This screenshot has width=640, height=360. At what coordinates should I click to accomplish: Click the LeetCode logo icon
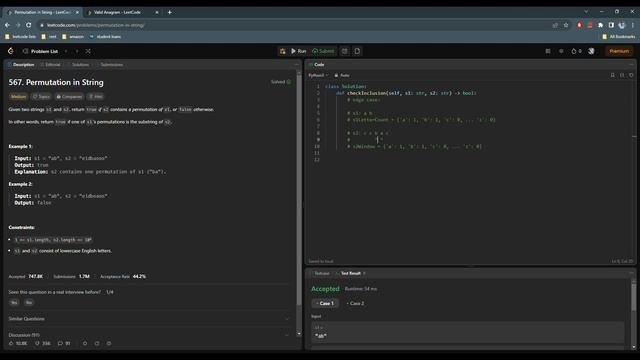coord(11,51)
